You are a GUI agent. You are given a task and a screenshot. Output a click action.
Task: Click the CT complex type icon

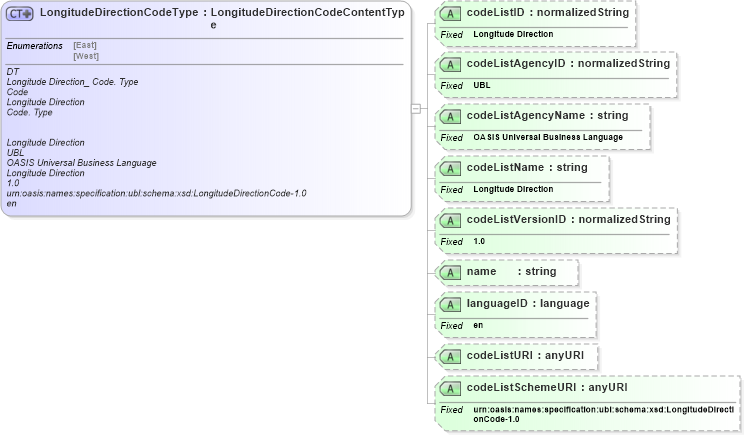[19, 14]
